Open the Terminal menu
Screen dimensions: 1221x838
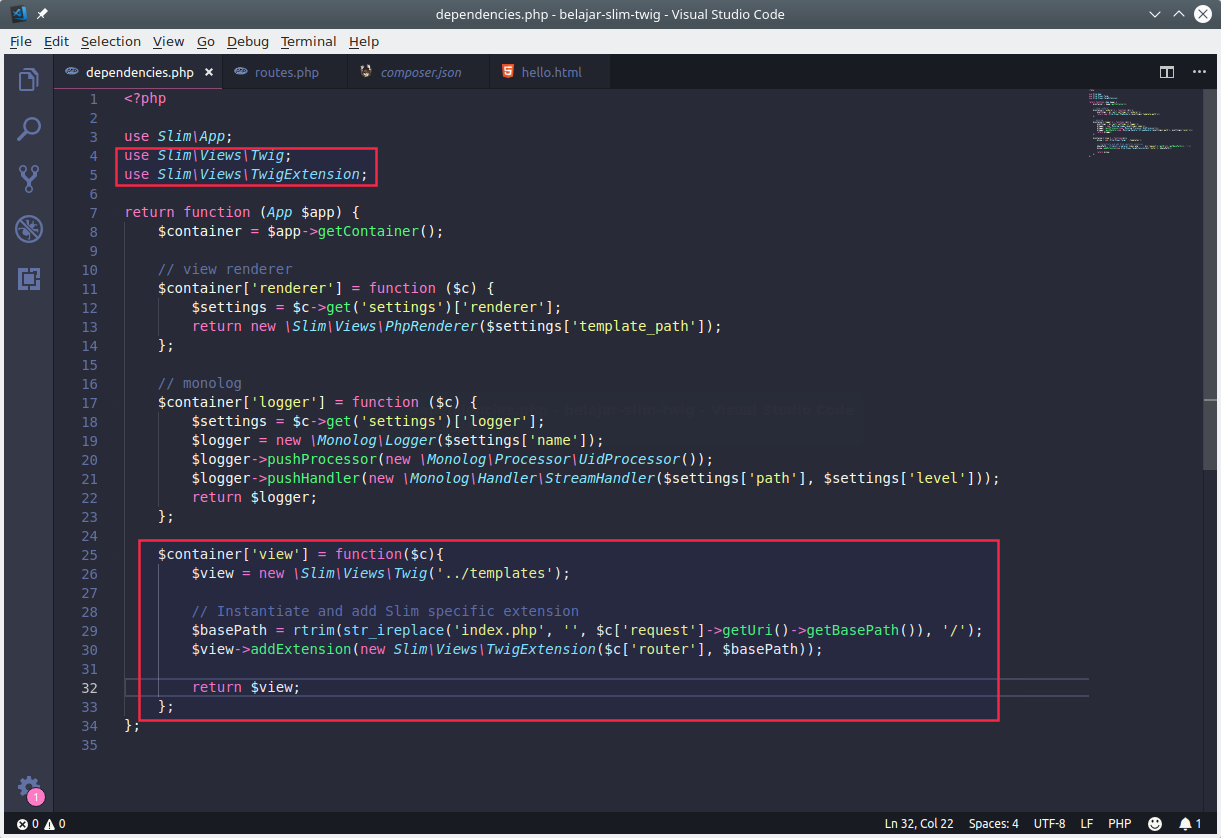click(x=308, y=41)
